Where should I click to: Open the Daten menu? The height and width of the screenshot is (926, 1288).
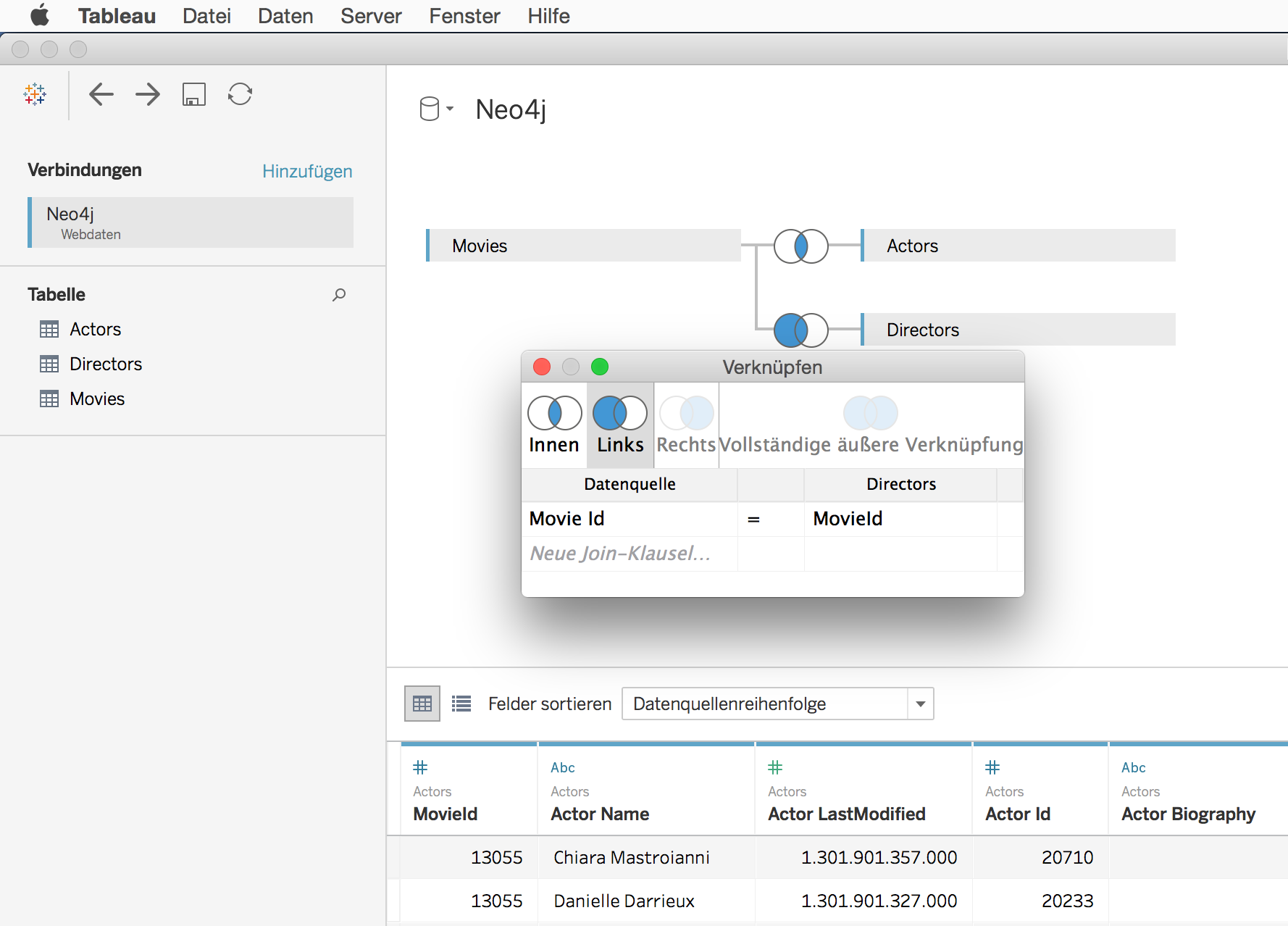click(x=285, y=16)
